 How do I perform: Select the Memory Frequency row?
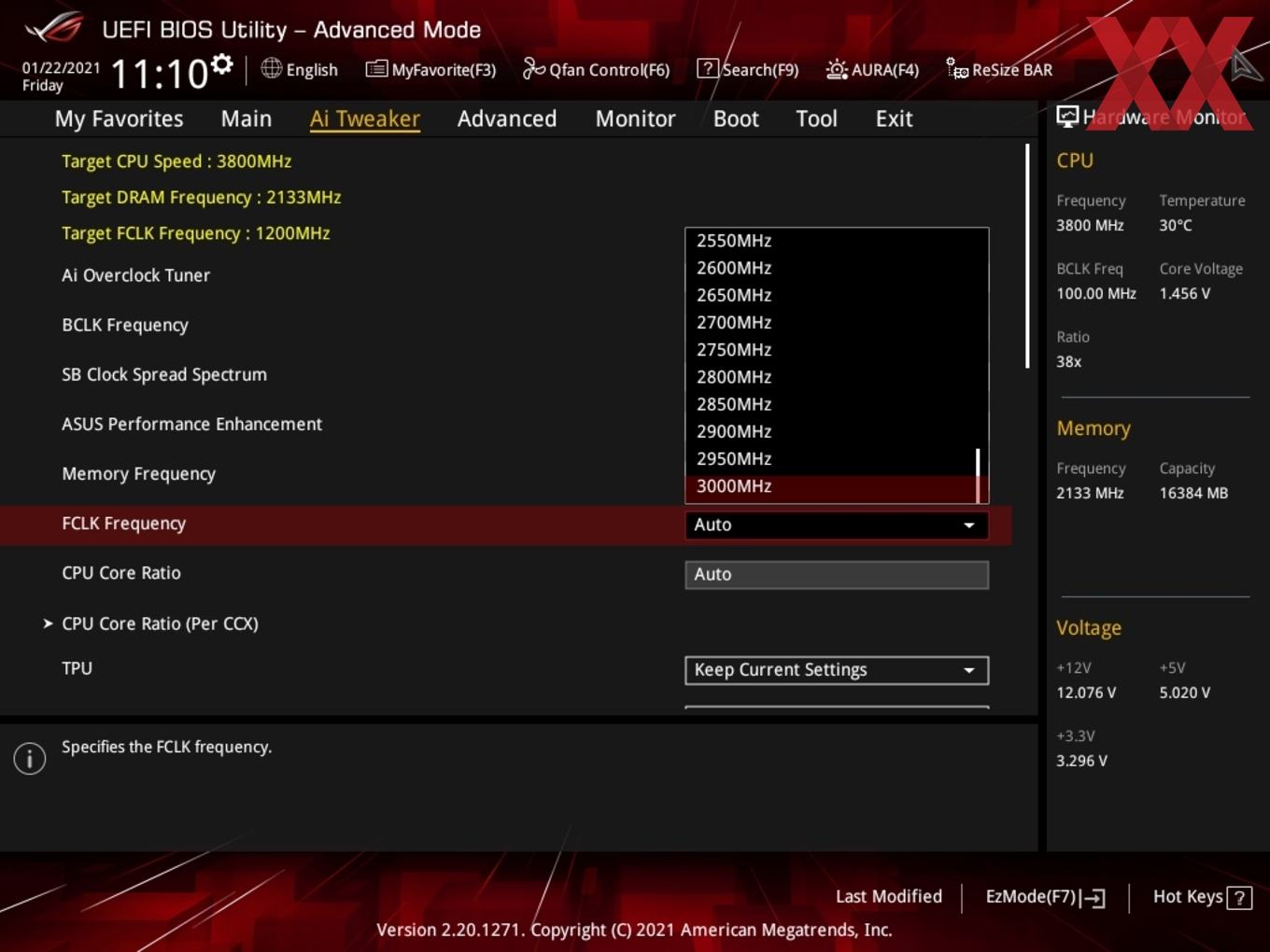click(138, 474)
